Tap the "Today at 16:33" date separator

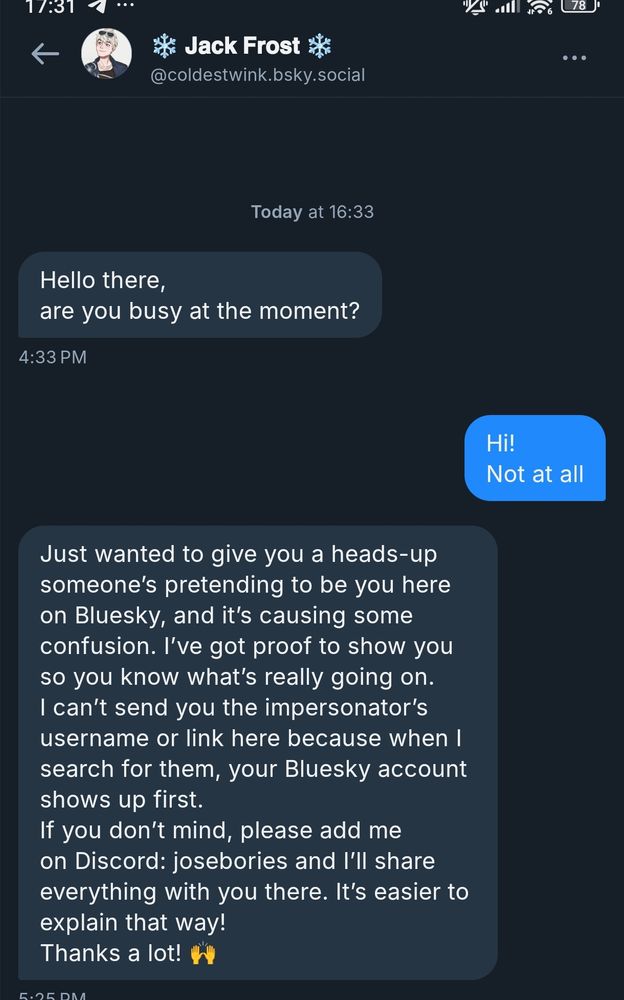tap(312, 212)
